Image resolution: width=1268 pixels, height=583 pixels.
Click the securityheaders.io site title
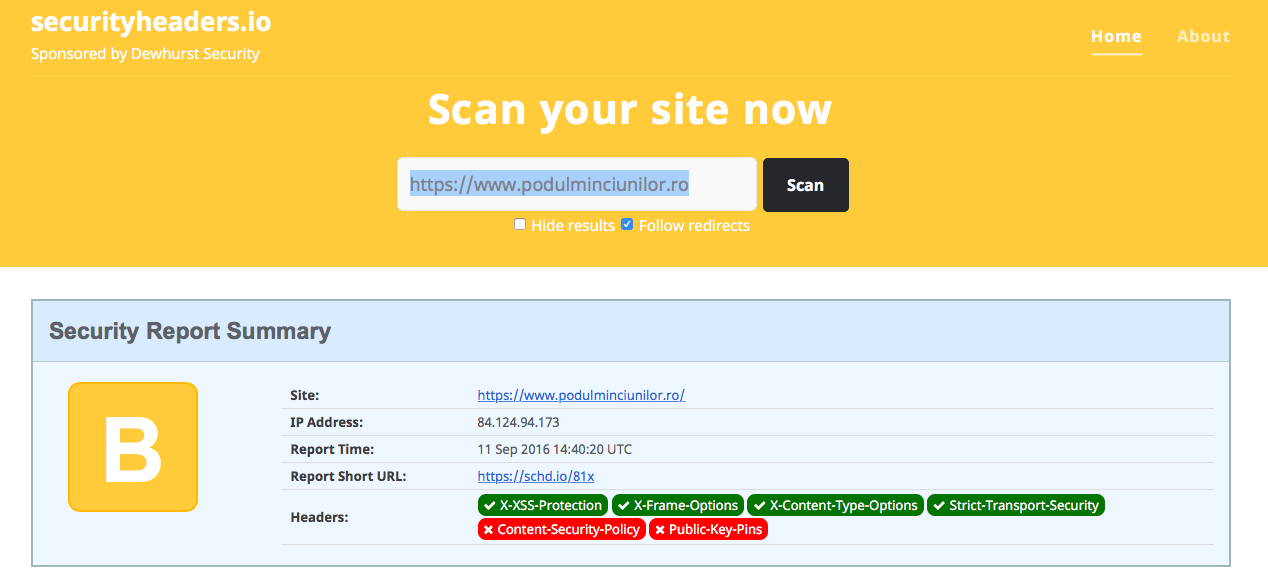click(151, 21)
